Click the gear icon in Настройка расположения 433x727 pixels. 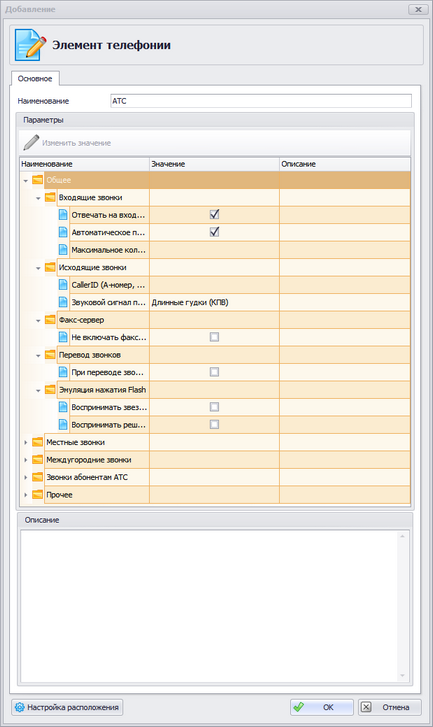pos(19,707)
